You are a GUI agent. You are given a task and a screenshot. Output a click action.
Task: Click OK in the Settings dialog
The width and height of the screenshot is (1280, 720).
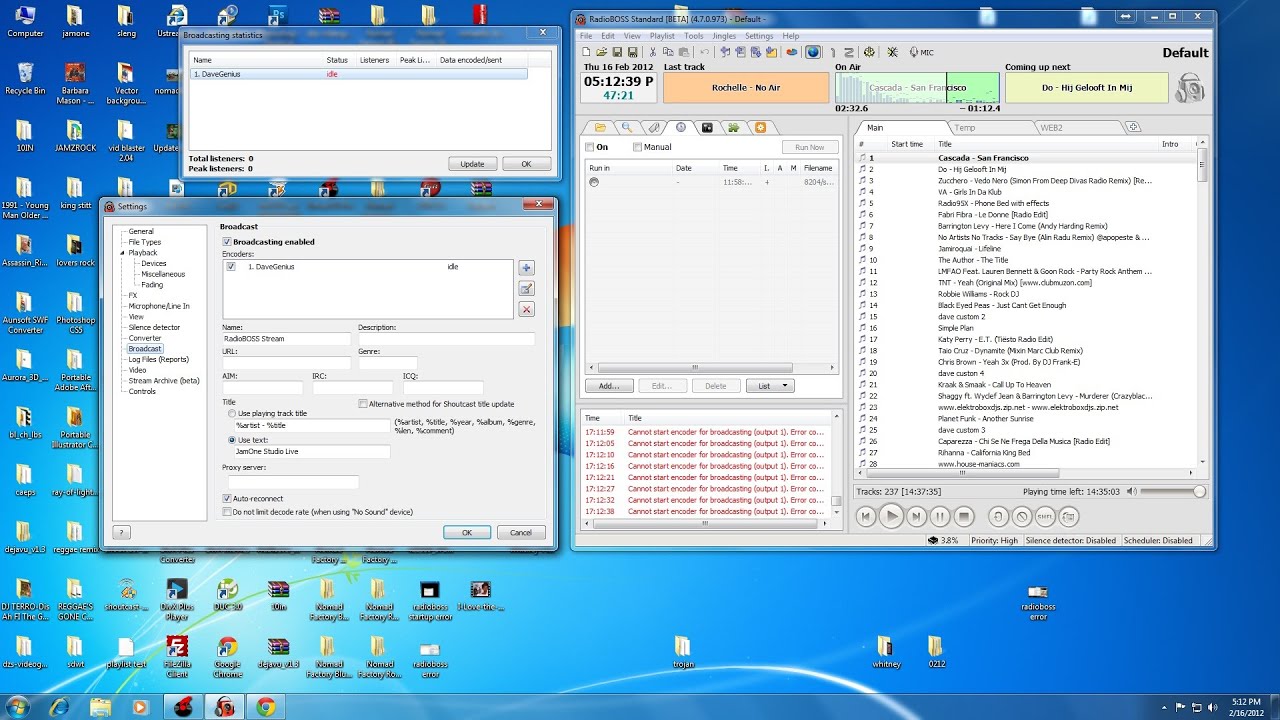point(467,533)
